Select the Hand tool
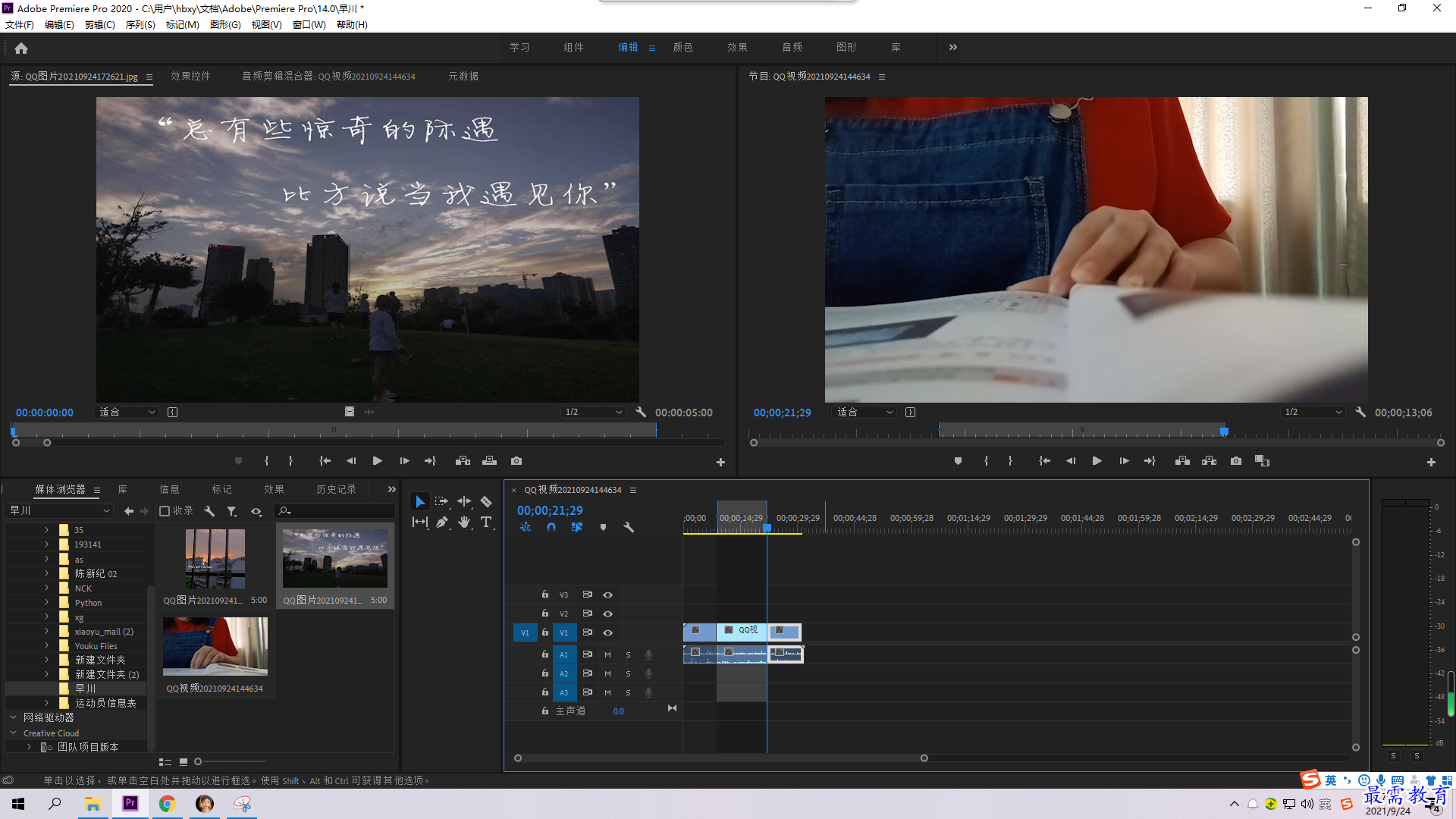The image size is (1456, 819). tap(464, 522)
